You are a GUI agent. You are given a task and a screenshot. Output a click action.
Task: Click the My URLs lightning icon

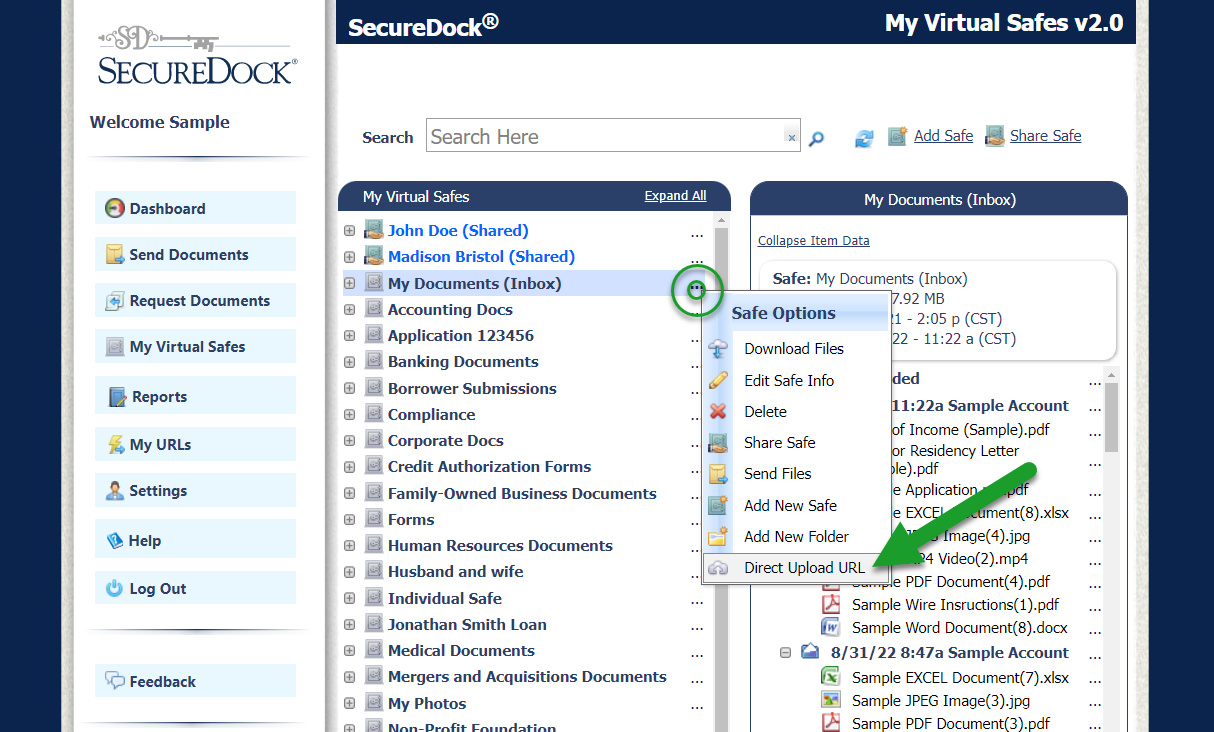tap(115, 444)
